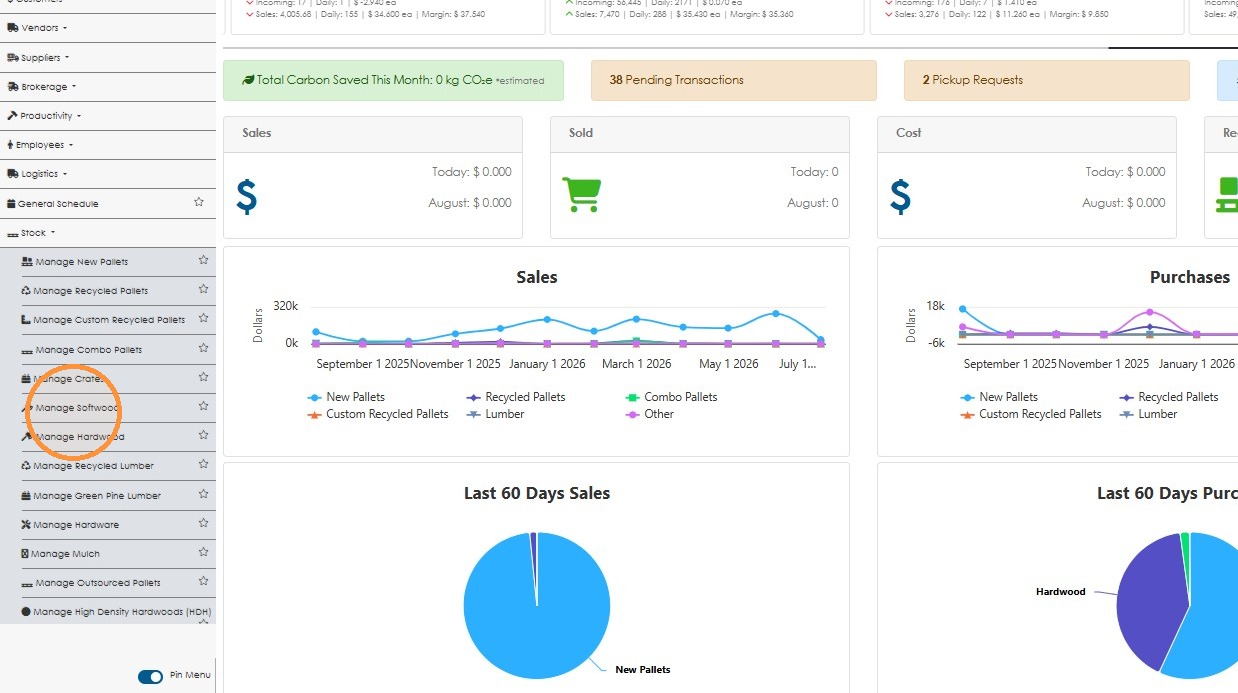Expand the Productivity dropdown
The height and width of the screenshot is (693, 1238).
44,116
